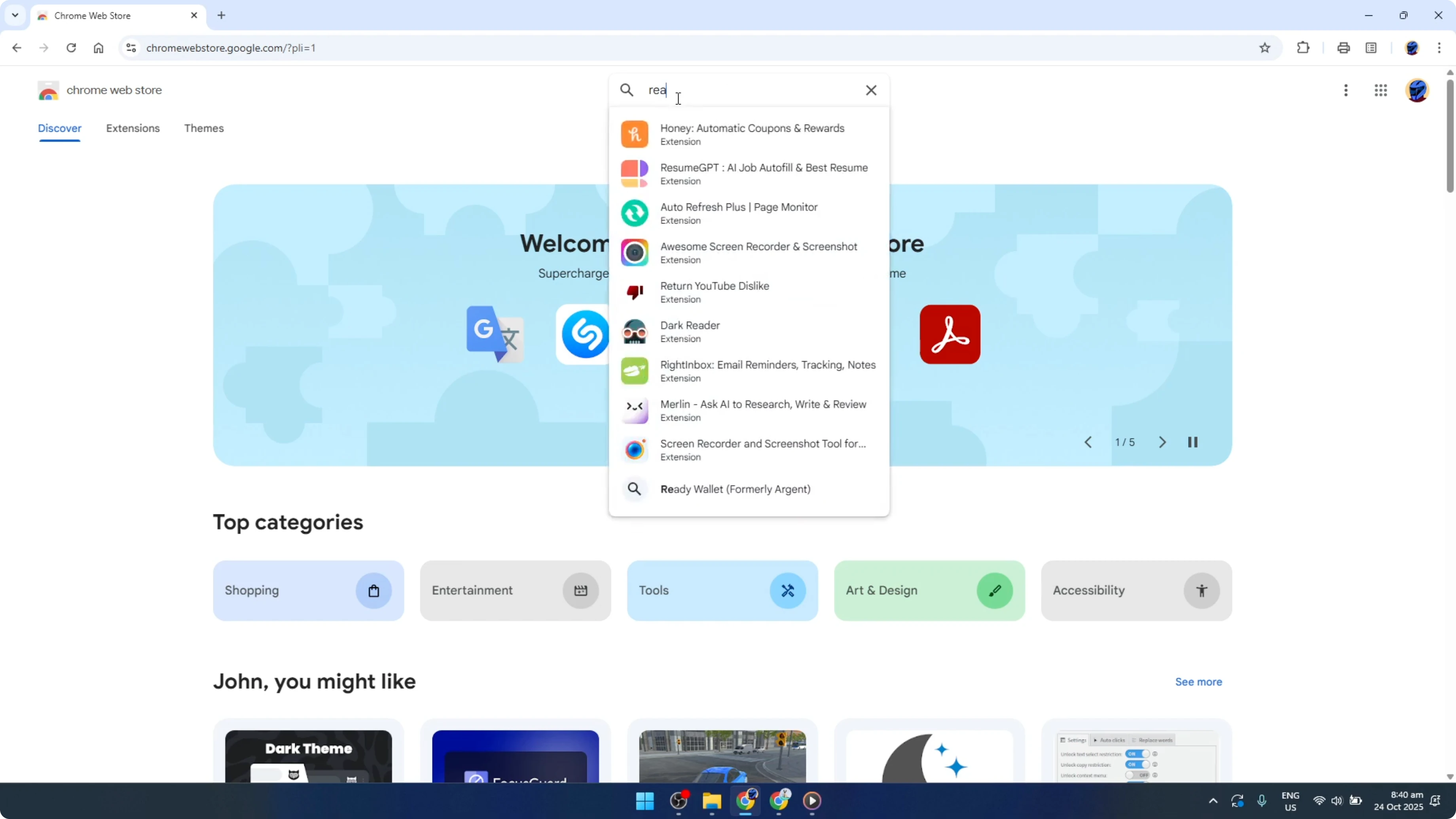The width and height of the screenshot is (1456, 819).
Task: Open the Accessibility category
Action: tap(1136, 590)
